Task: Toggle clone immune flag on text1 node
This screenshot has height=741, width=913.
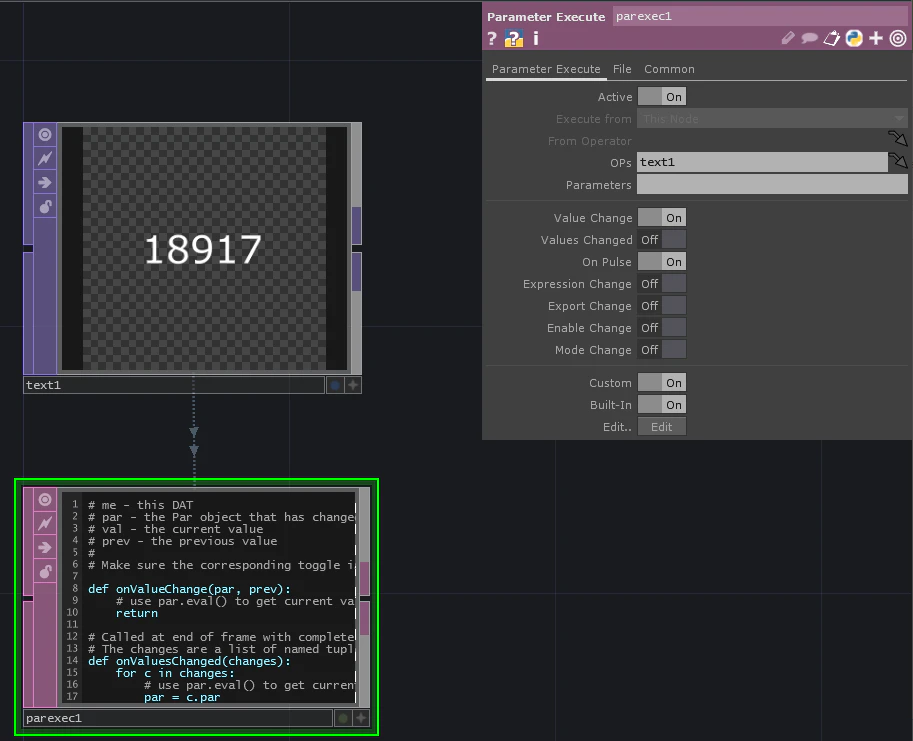Action: pos(45,159)
